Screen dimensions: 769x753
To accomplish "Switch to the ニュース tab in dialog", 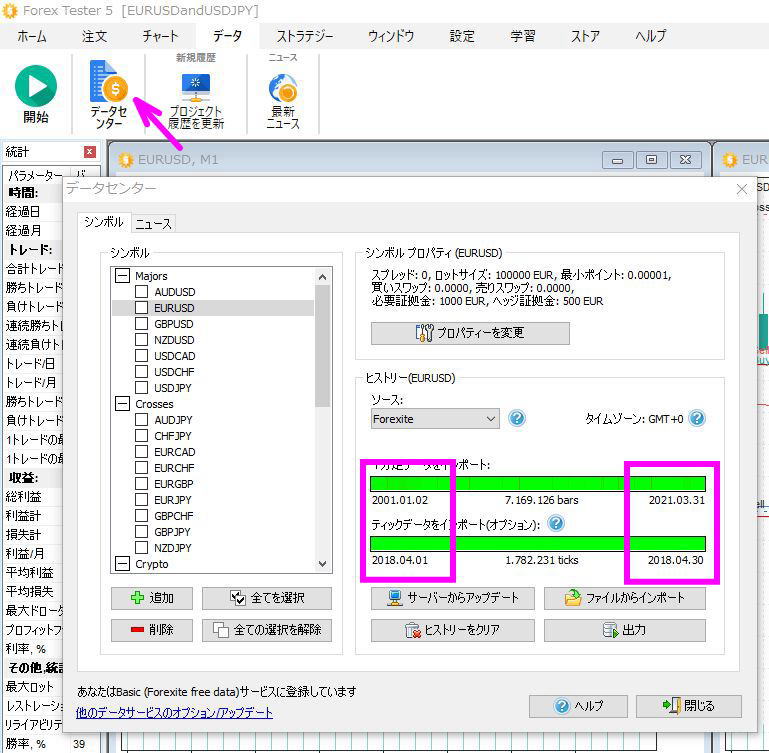I will coord(154,224).
